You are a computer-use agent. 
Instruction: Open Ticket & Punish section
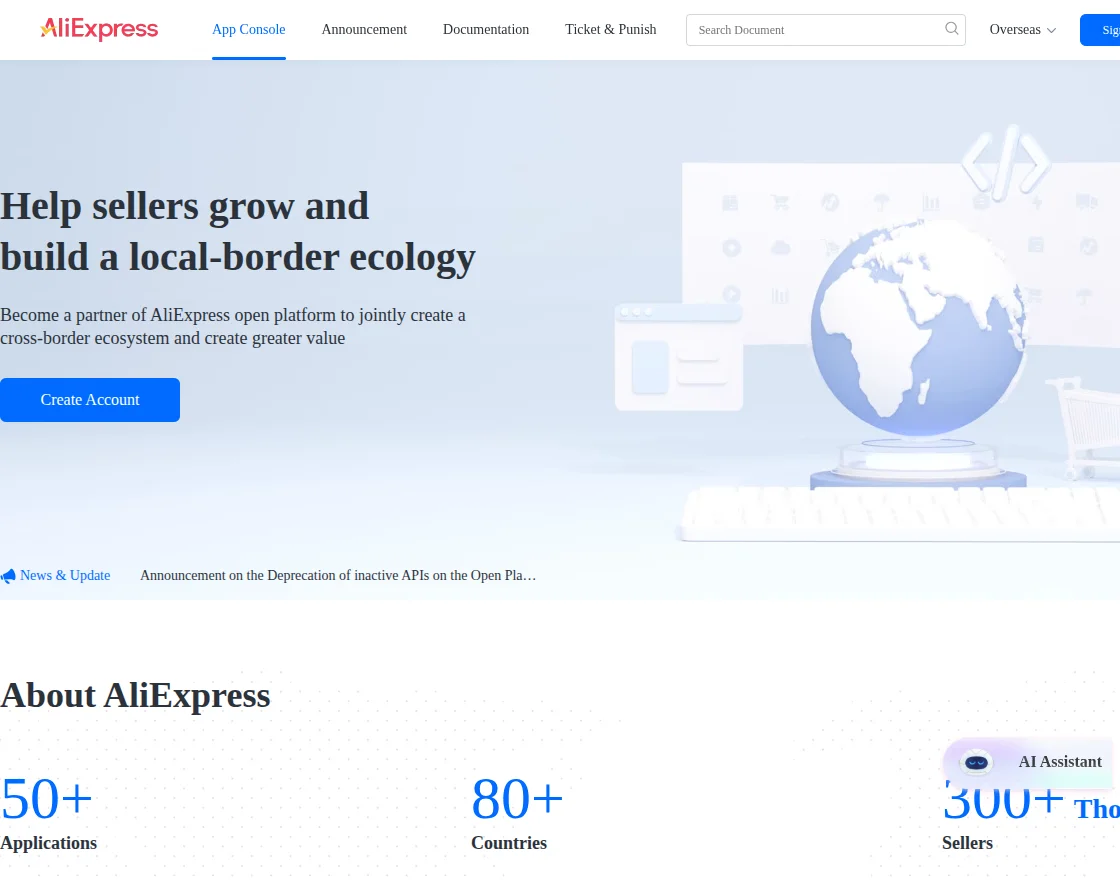coord(610,30)
